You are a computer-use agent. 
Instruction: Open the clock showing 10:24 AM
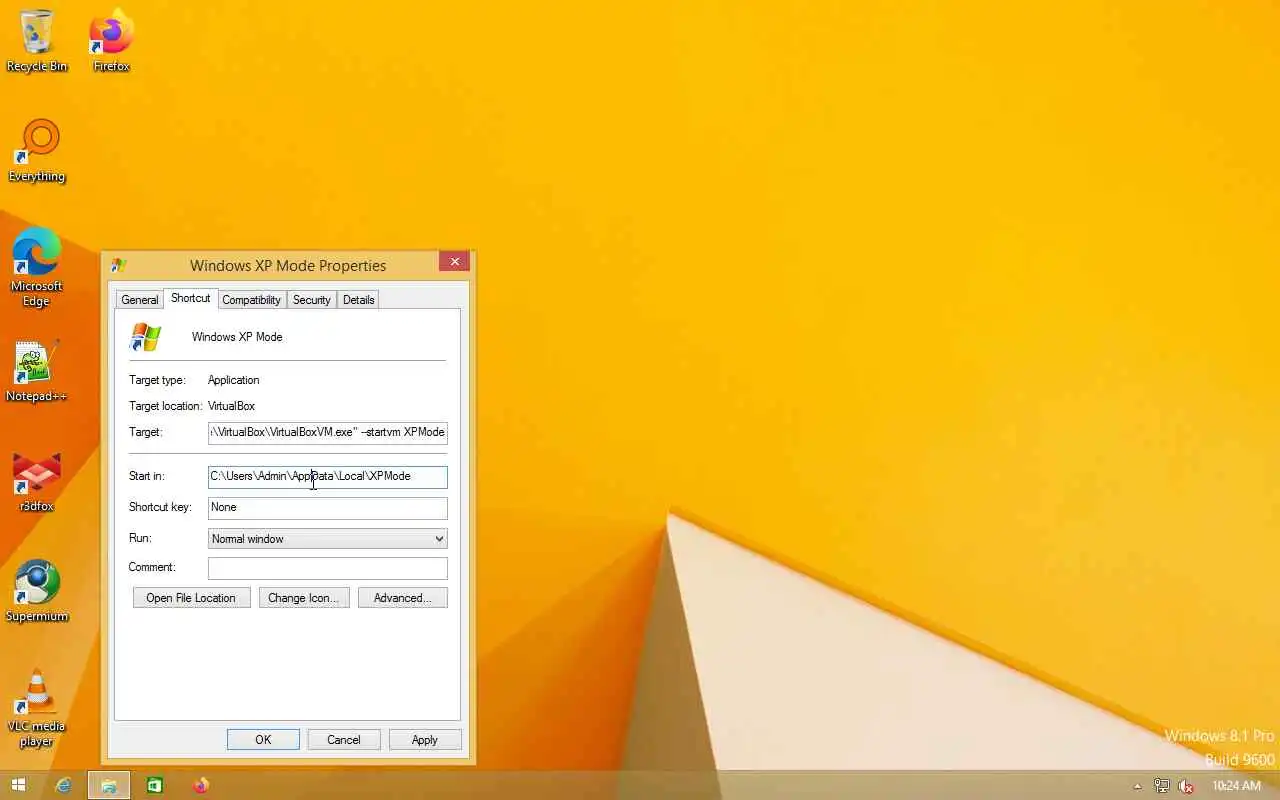point(1236,786)
